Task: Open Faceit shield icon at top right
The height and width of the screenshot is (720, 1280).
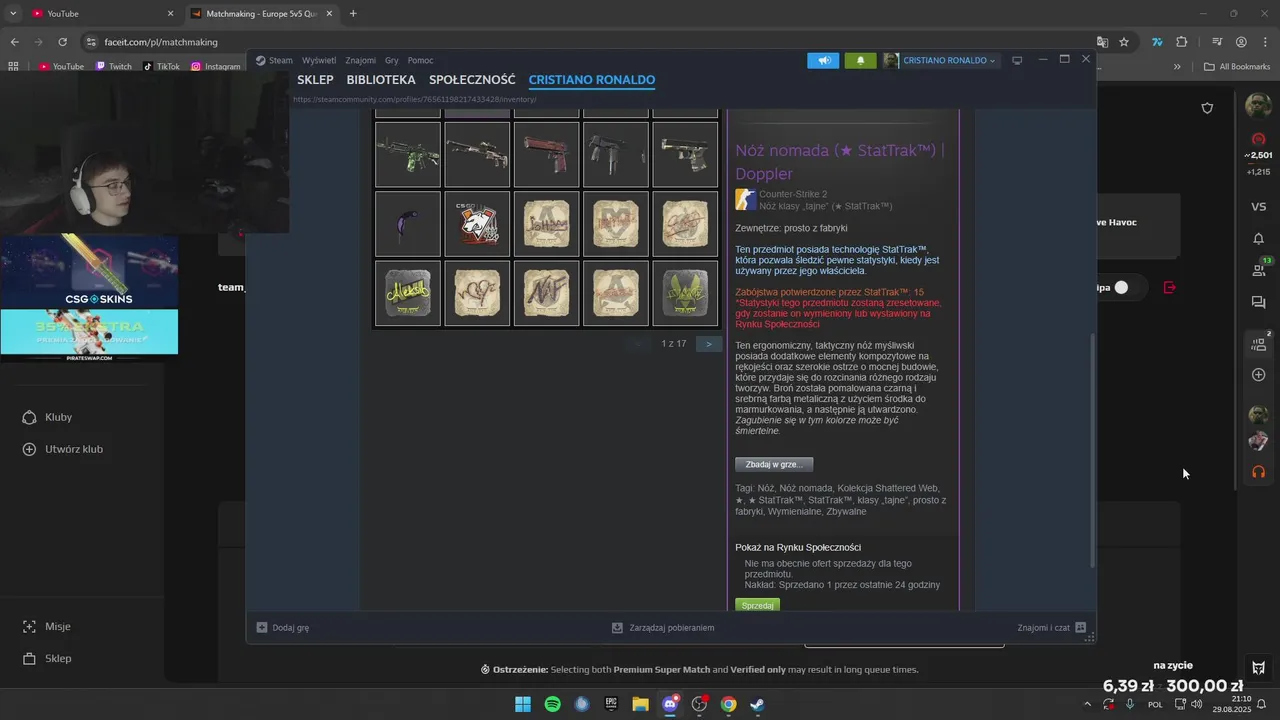Action: tap(1207, 108)
